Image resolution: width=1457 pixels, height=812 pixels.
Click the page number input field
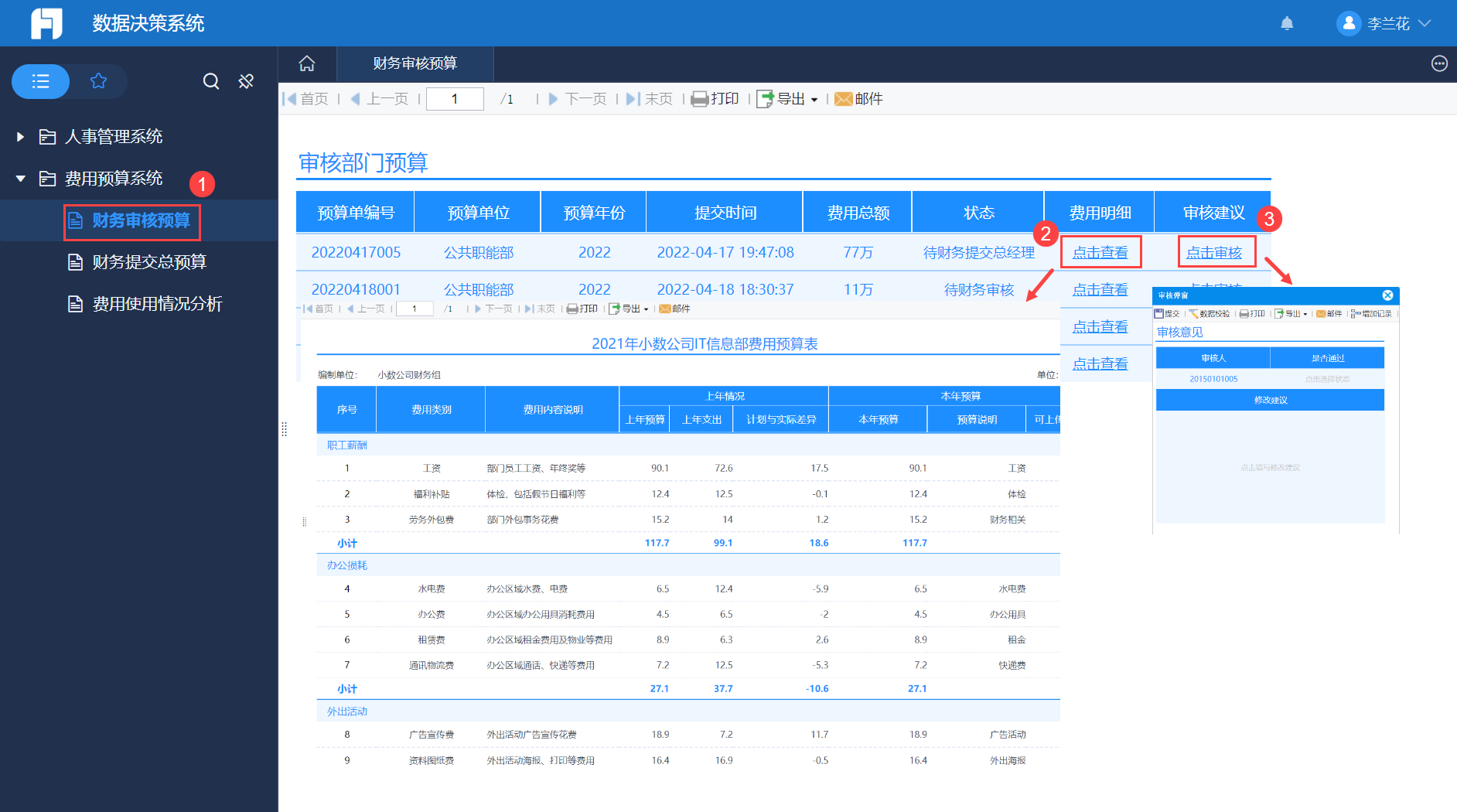(x=455, y=99)
